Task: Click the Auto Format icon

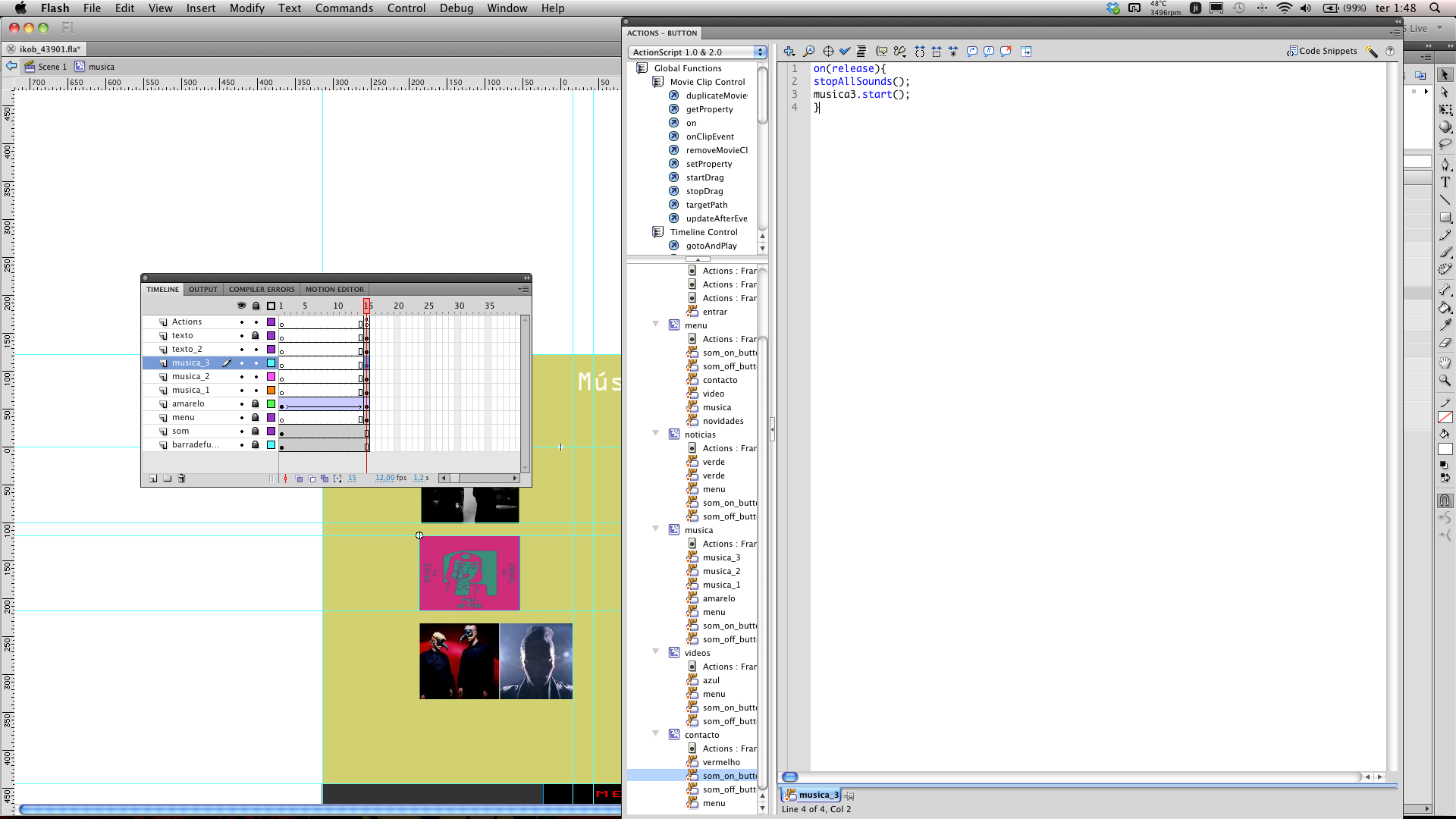Action: coord(861,52)
